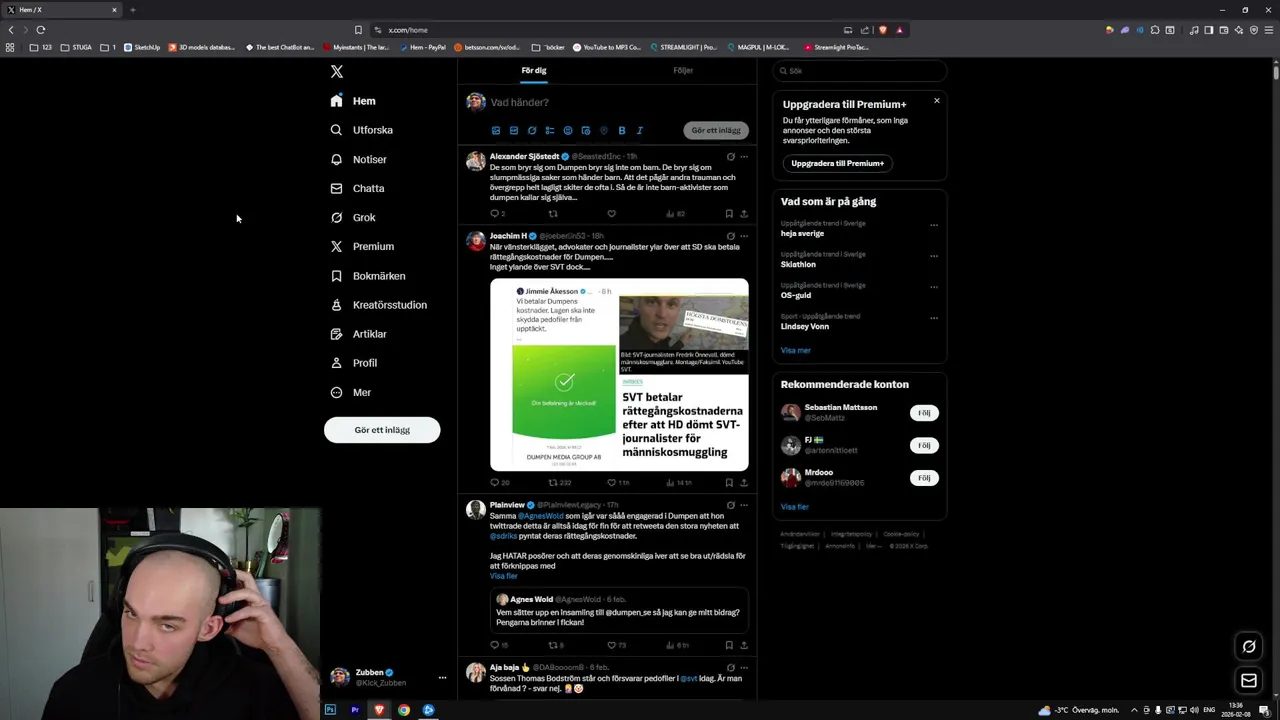The height and width of the screenshot is (720, 1280).
Task: Open more options for Skiathlon trend
Action: pyautogui.click(x=934, y=256)
